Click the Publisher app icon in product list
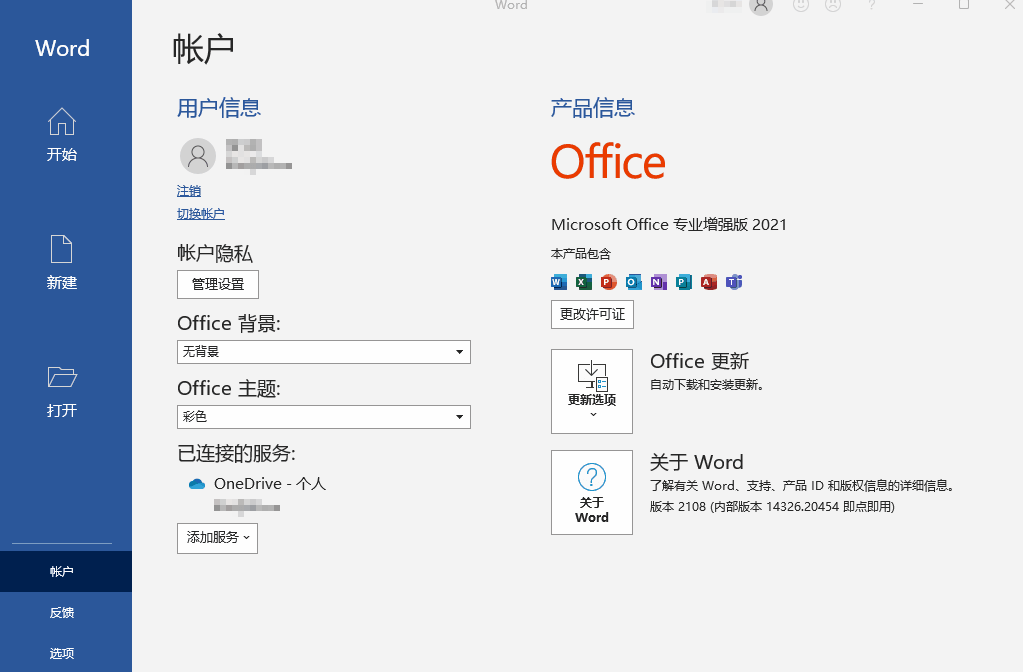Viewport: 1023px width, 672px height. (684, 282)
